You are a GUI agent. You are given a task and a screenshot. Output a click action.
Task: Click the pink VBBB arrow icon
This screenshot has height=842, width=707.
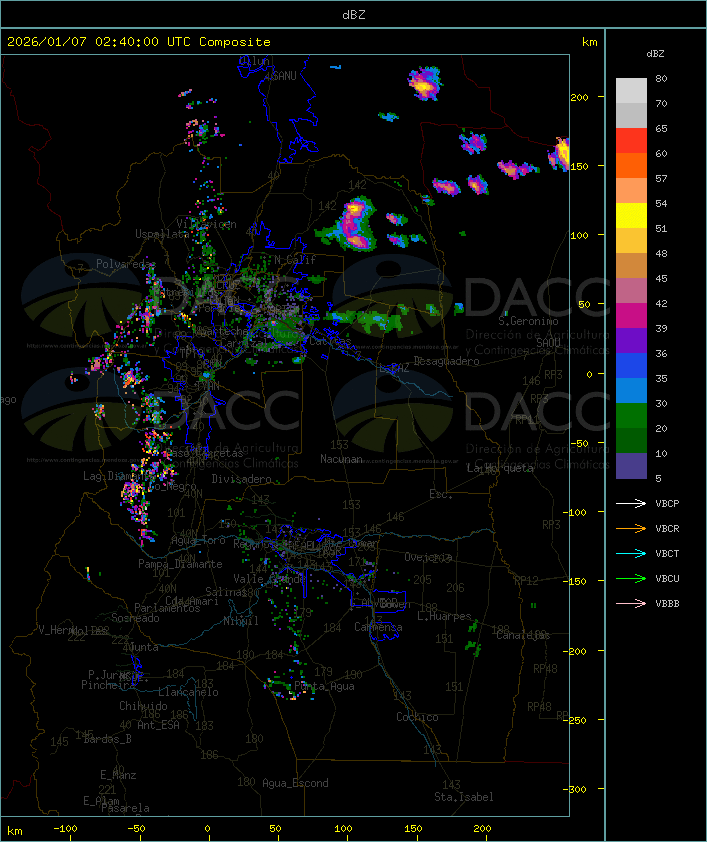click(631, 603)
